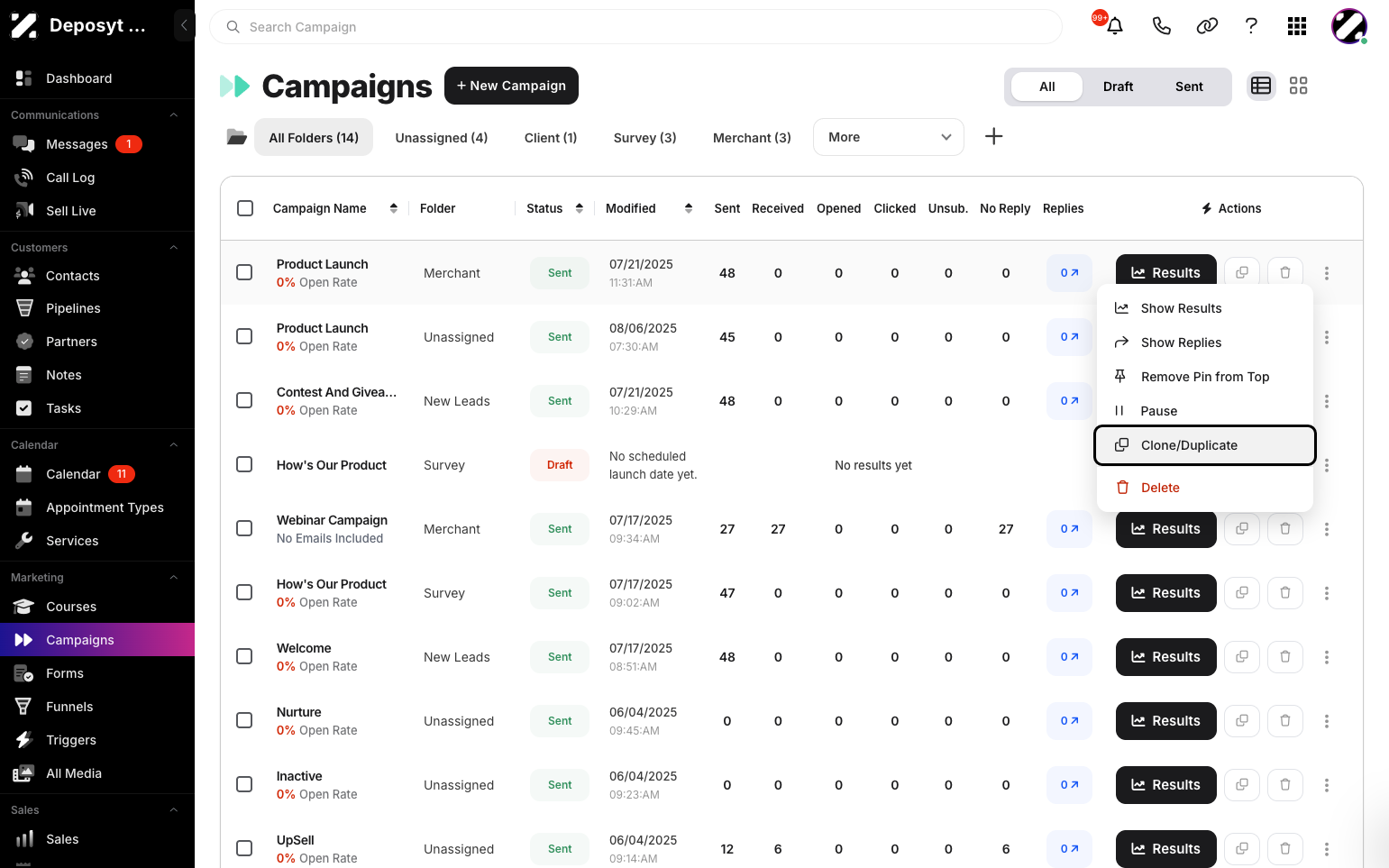Check the Unassigned Product Launch row checkbox
This screenshot has width=1389, height=868.
(244, 336)
